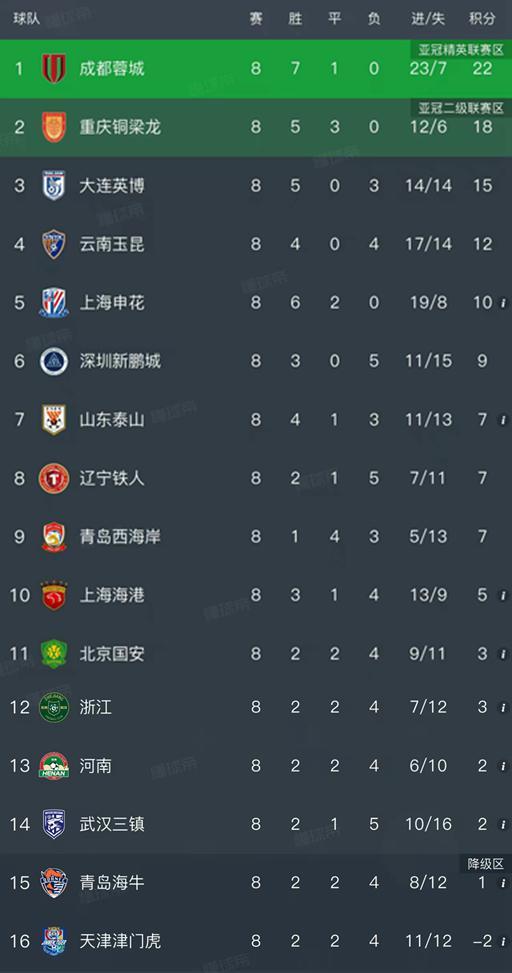The height and width of the screenshot is (973, 512).
Task: Click the 深圳新鹏城 round logo
Action: click(54, 361)
